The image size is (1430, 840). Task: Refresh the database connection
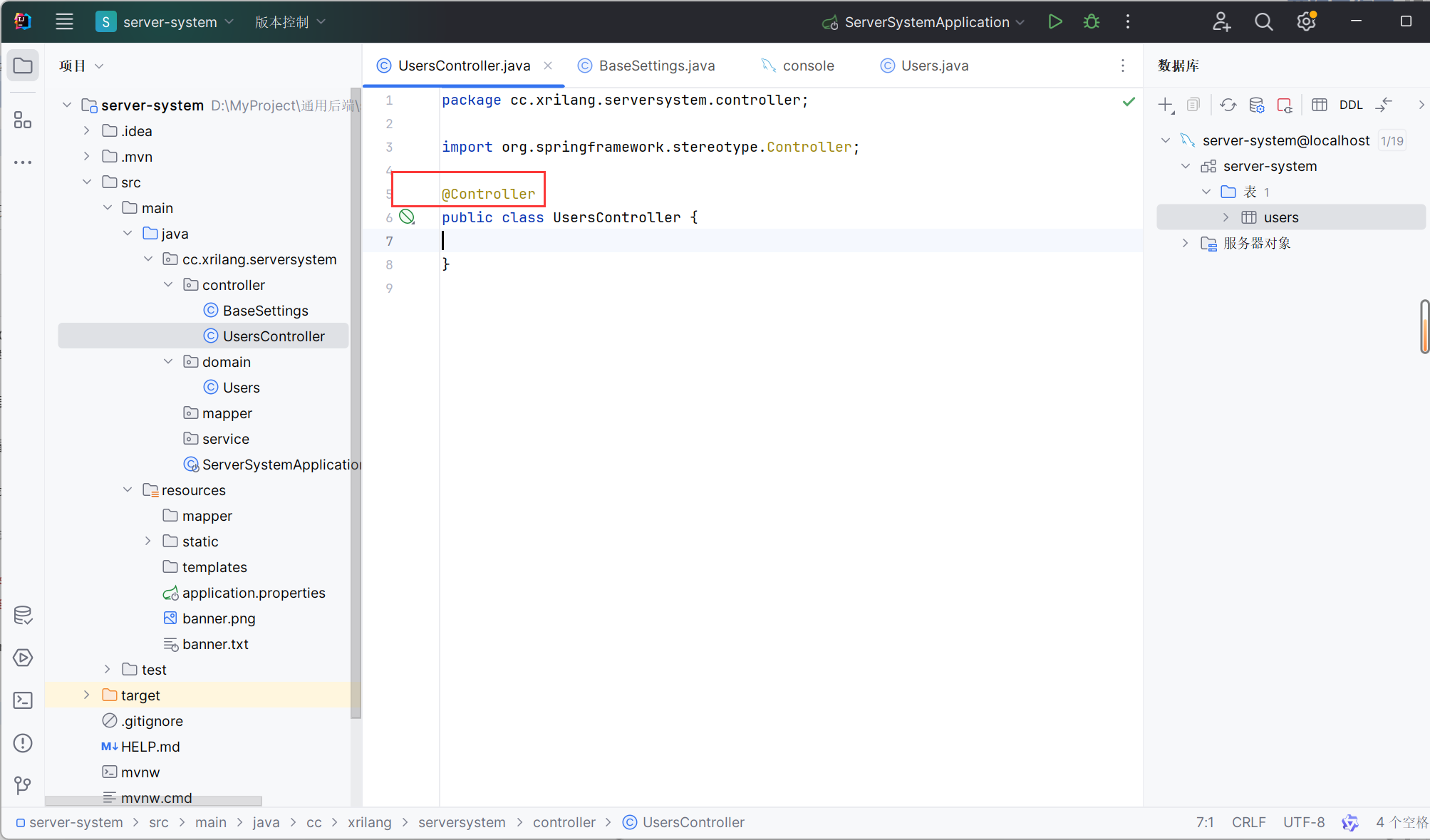(1228, 105)
